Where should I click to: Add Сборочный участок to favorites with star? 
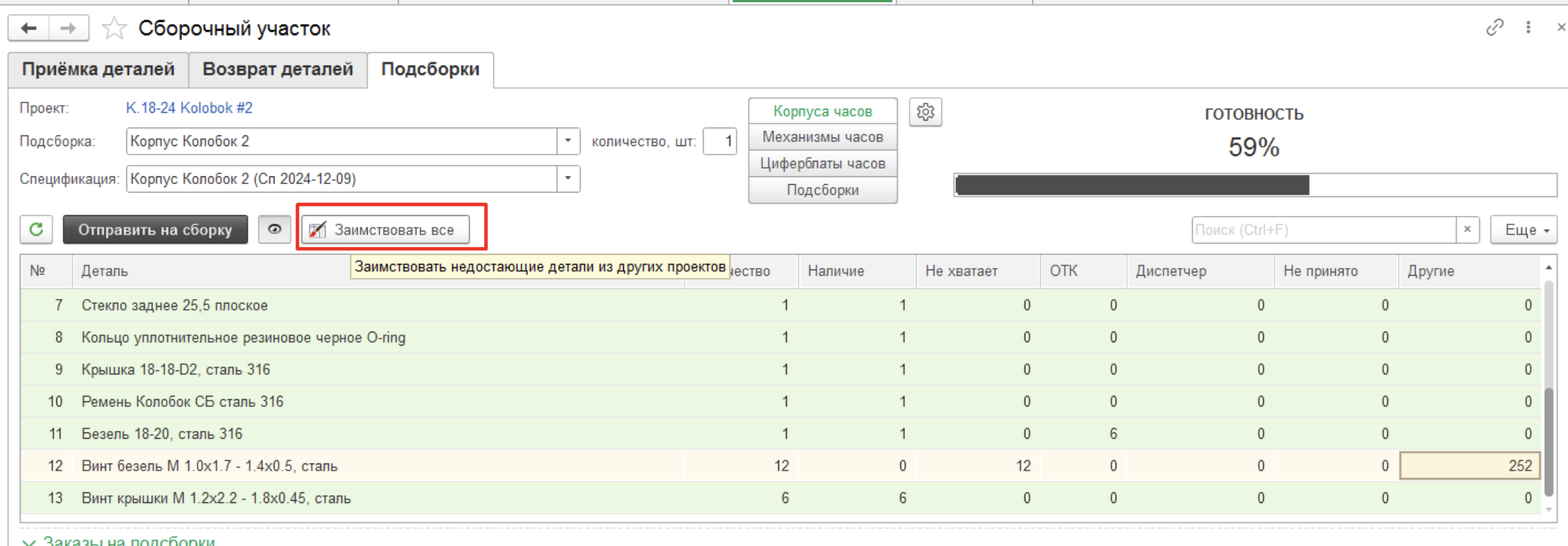pos(114,29)
